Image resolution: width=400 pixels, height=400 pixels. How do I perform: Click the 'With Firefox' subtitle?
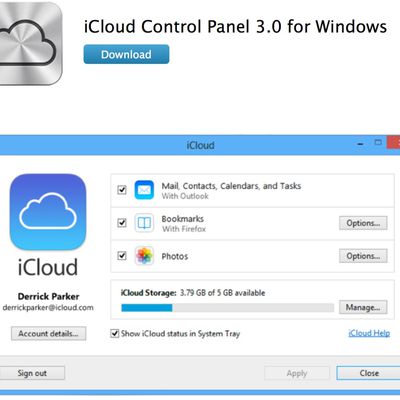click(x=184, y=229)
